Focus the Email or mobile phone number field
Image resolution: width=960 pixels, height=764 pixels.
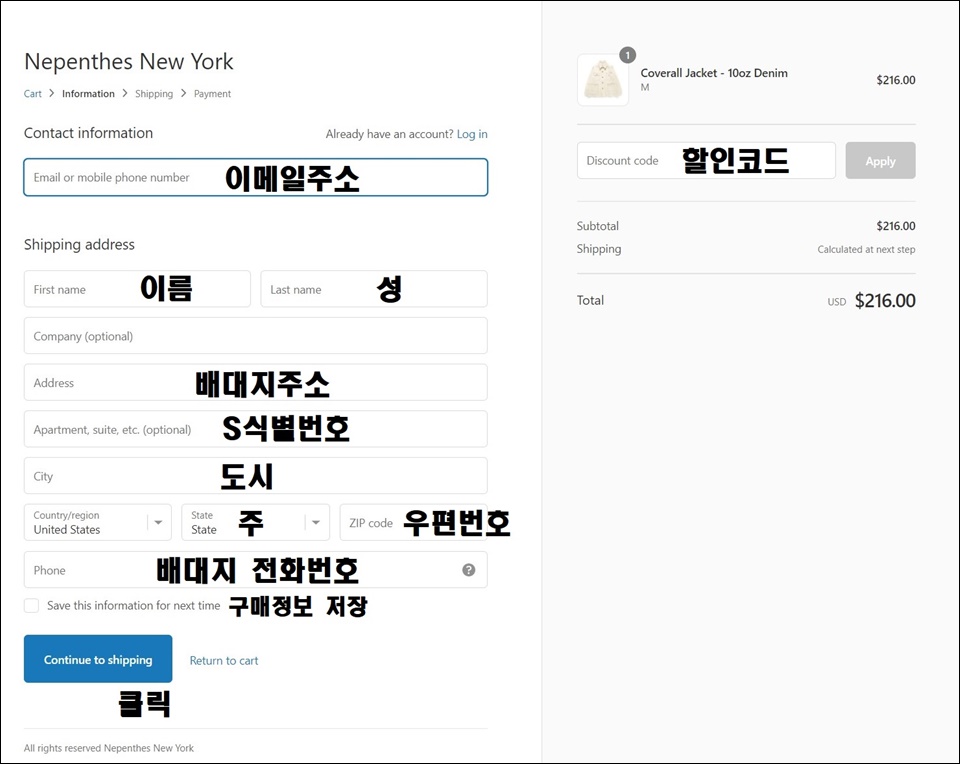tap(256, 178)
